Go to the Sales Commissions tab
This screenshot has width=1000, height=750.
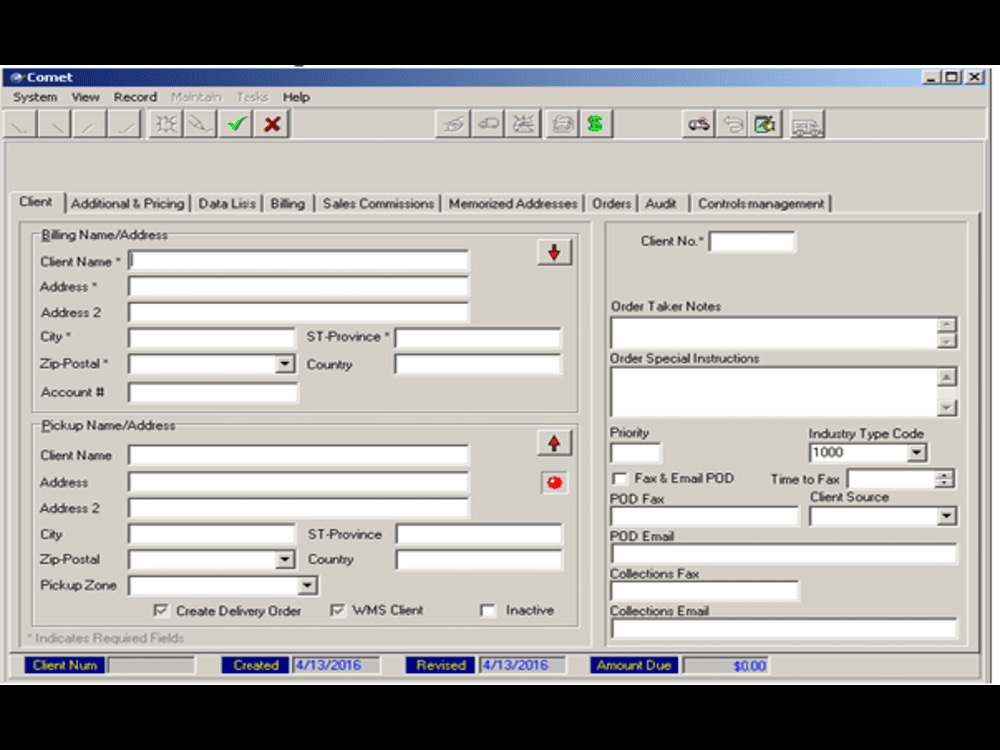click(x=378, y=203)
